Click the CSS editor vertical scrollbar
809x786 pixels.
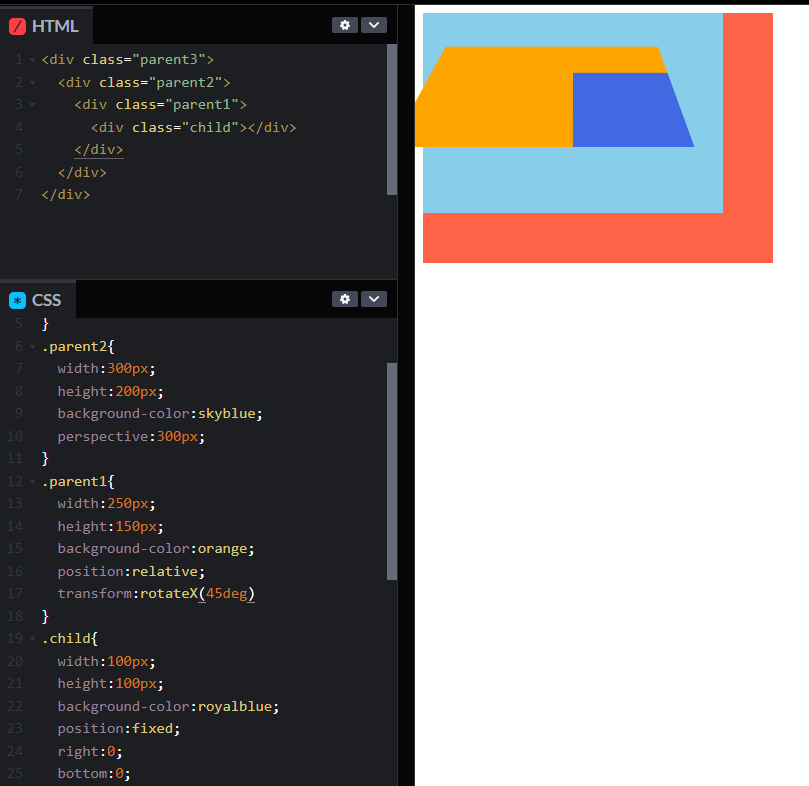pos(392,471)
